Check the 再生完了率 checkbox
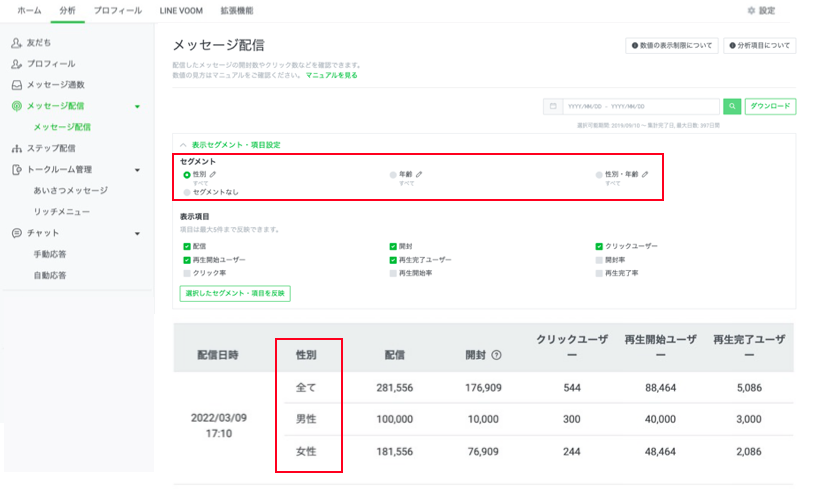This screenshot has height=489, width=818. (x=599, y=273)
